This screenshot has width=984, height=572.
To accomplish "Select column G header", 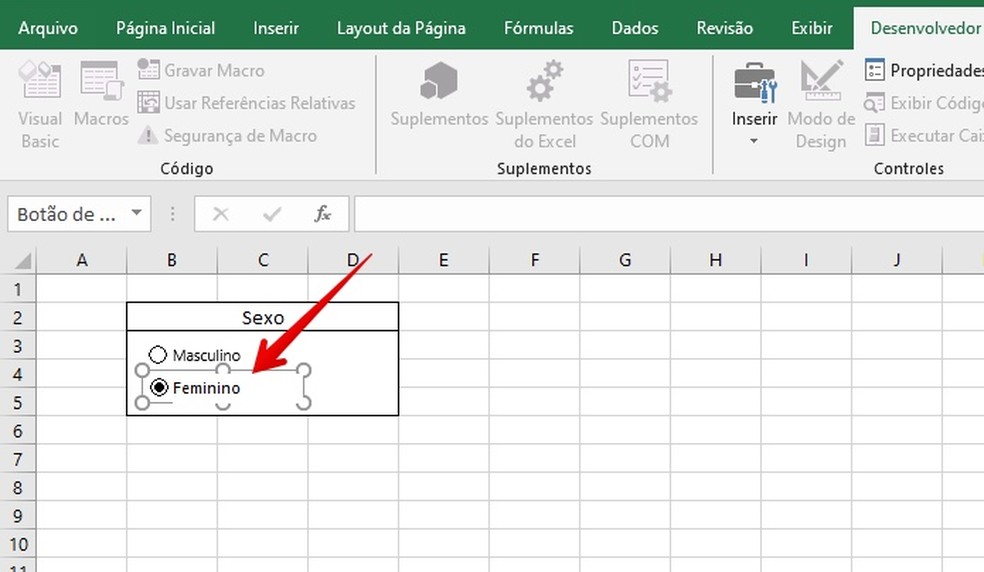I will click(x=625, y=260).
